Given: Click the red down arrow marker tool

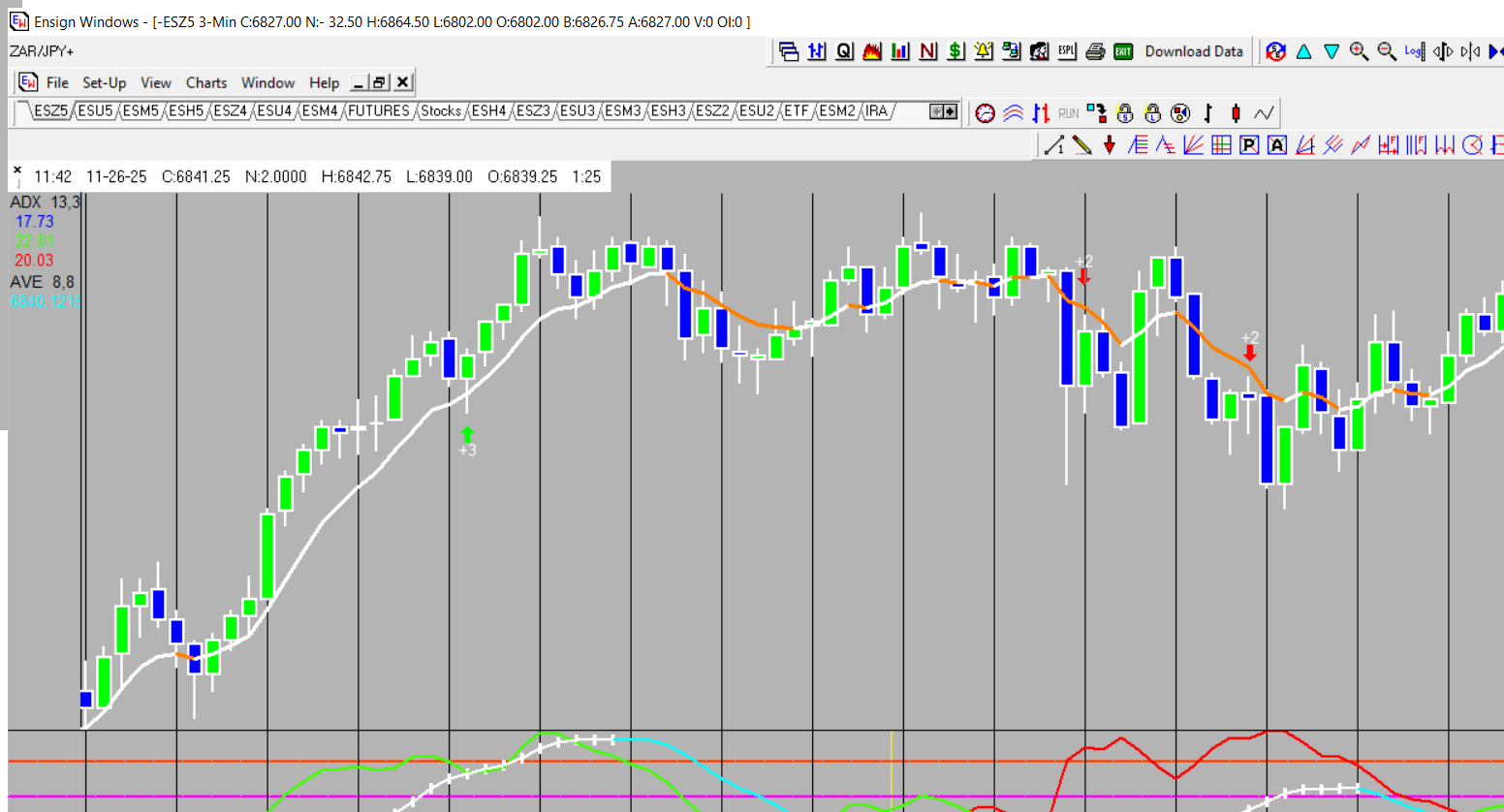Looking at the screenshot, I should point(1110,145).
